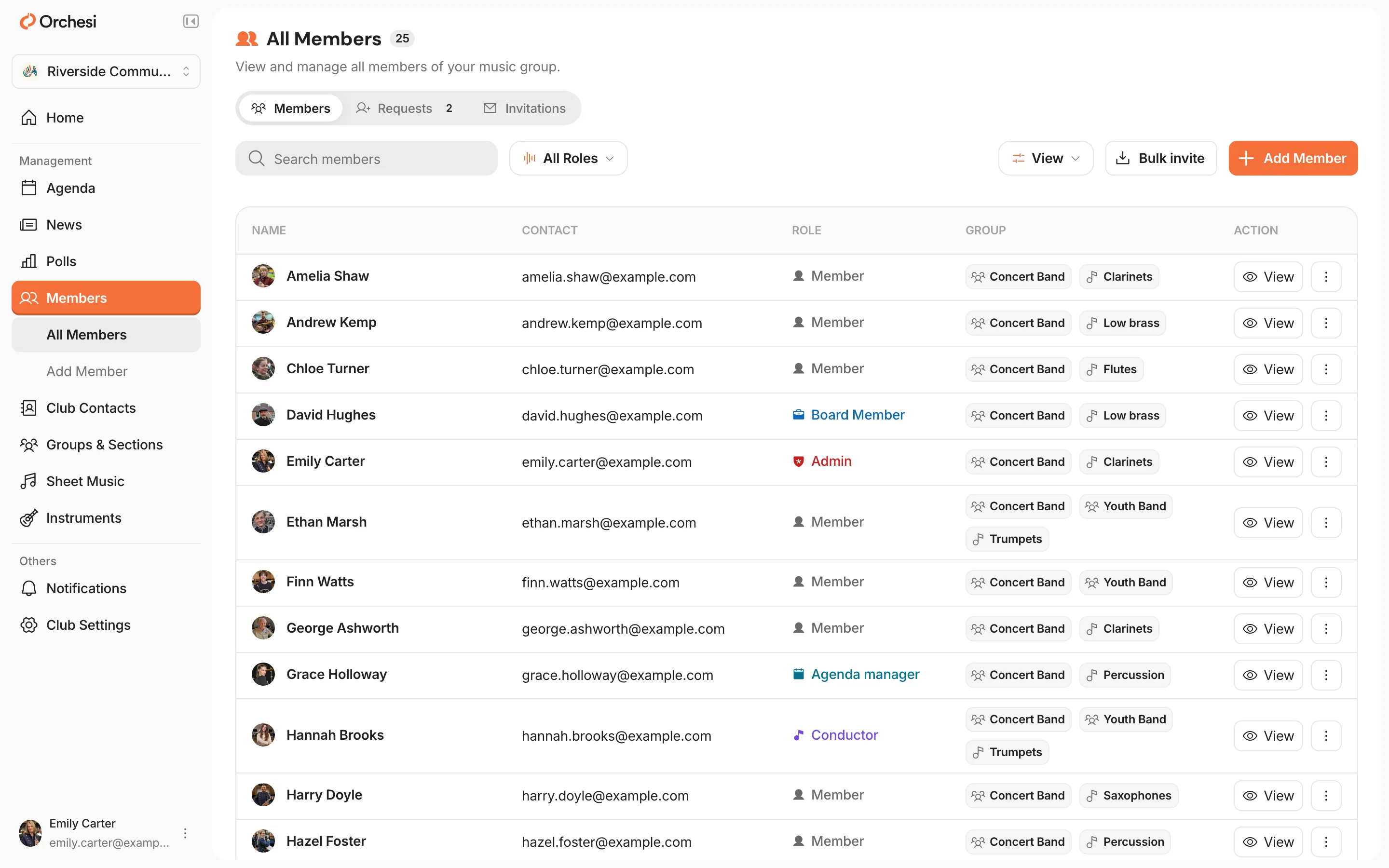This screenshot has height=868, width=1389.
Task: Open the three-dot menu for George Ashworth
Action: click(1326, 629)
